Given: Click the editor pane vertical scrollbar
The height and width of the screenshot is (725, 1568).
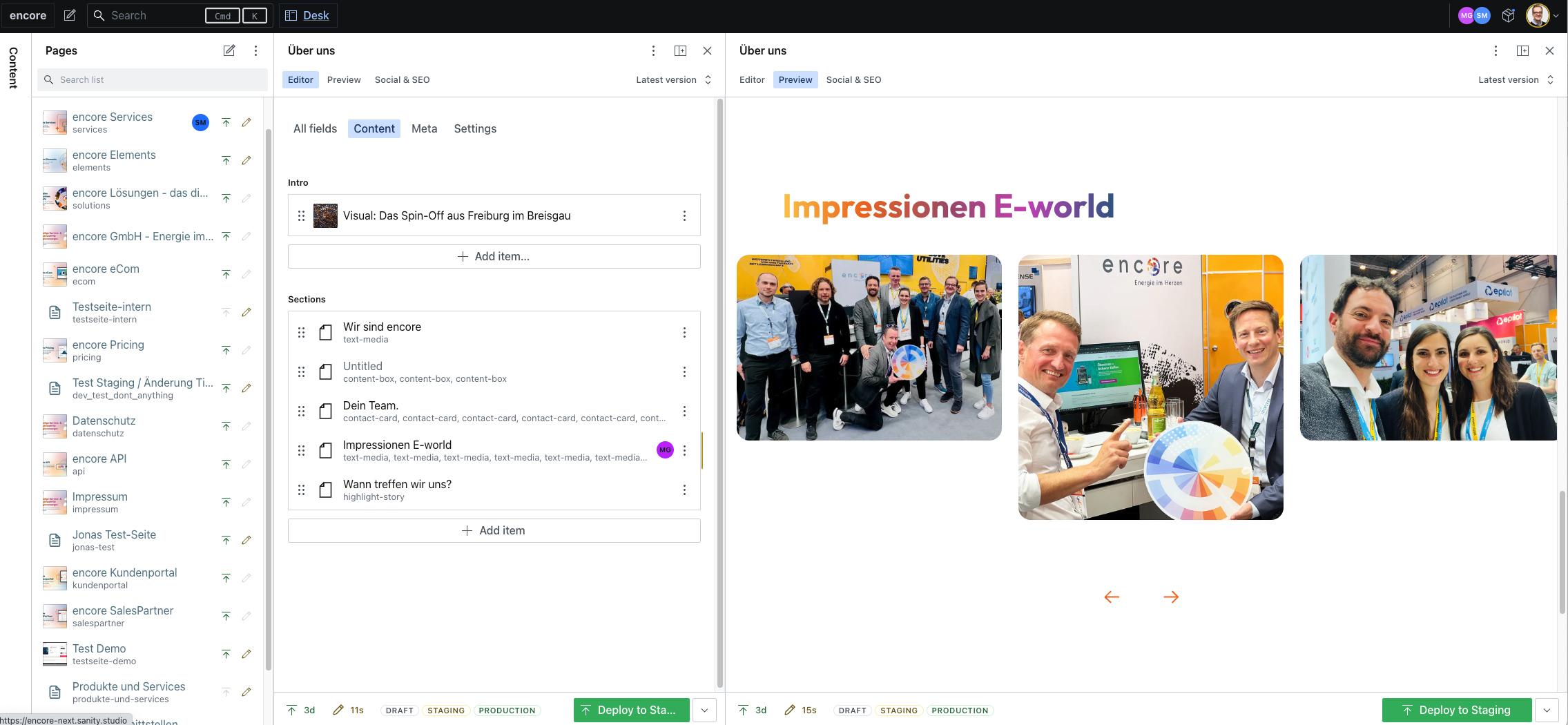Looking at the screenshot, I should coord(720,394).
